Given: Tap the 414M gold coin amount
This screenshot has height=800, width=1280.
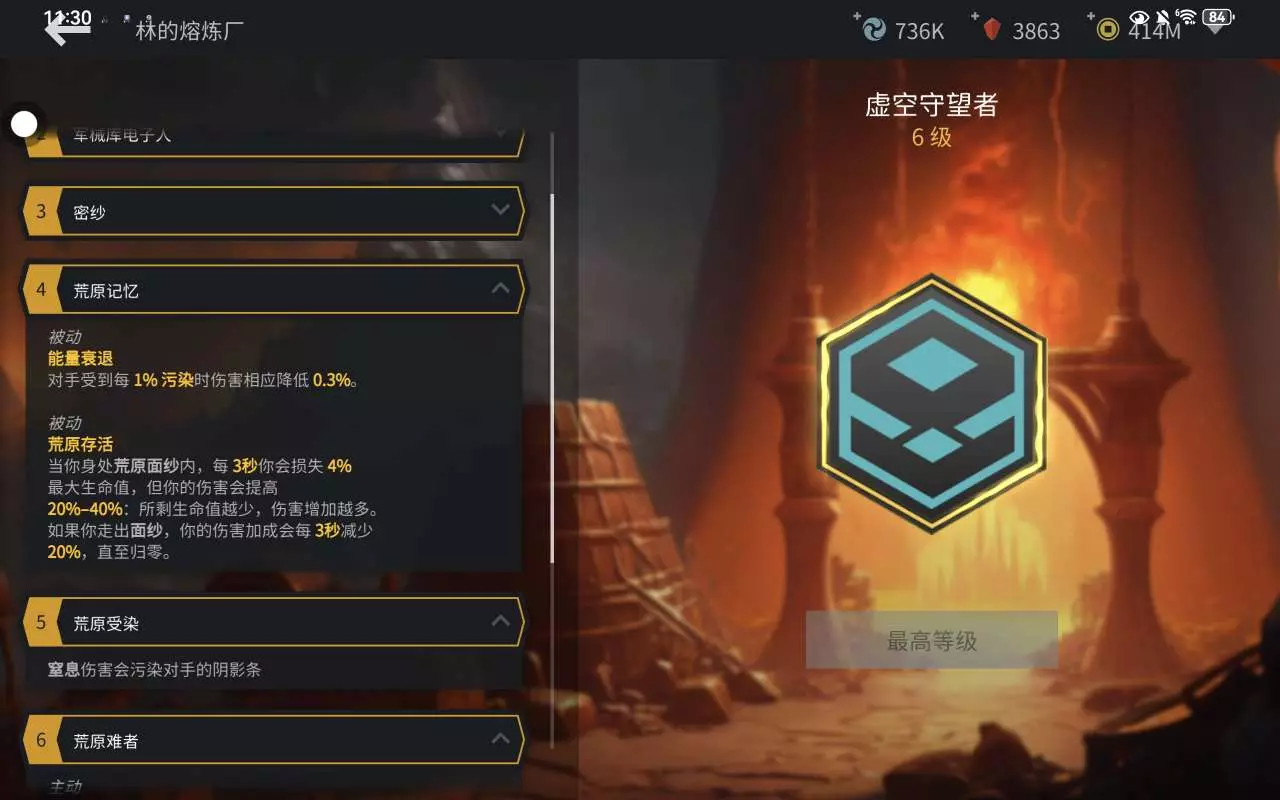Looking at the screenshot, I should 1154,31.
